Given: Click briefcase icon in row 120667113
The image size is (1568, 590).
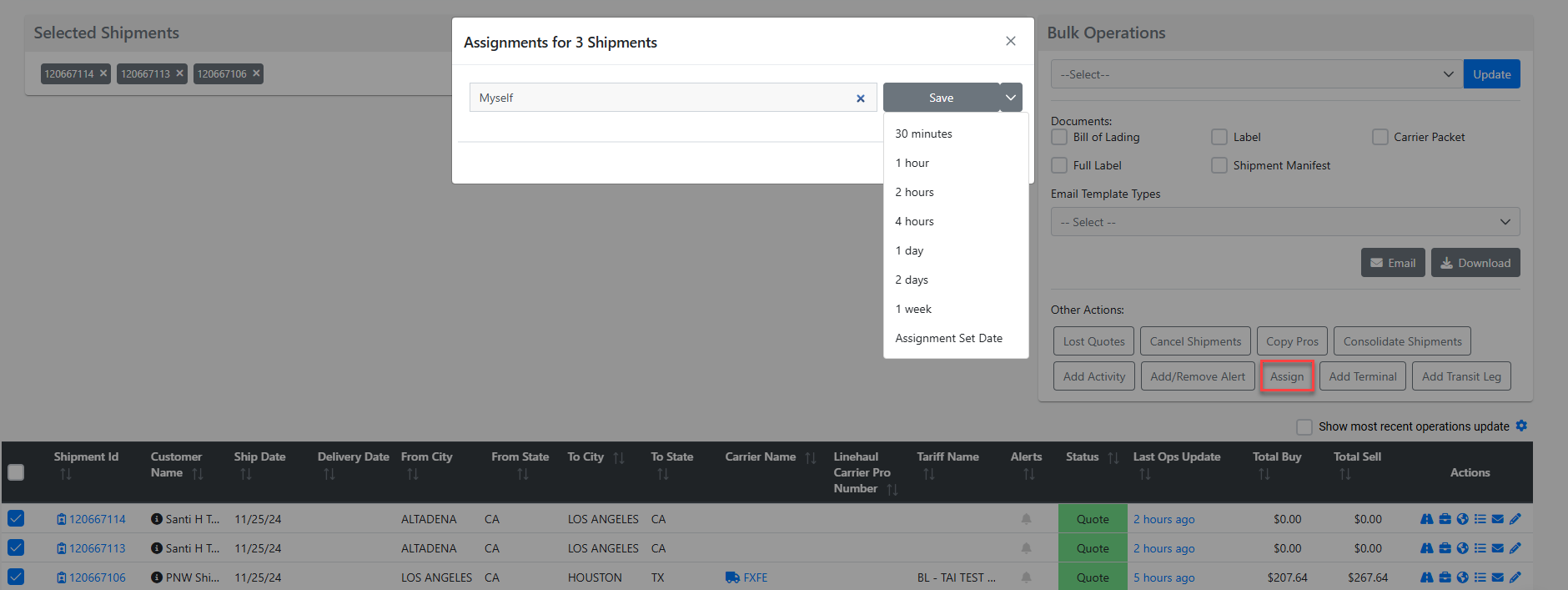Looking at the screenshot, I should [x=1445, y=548].
